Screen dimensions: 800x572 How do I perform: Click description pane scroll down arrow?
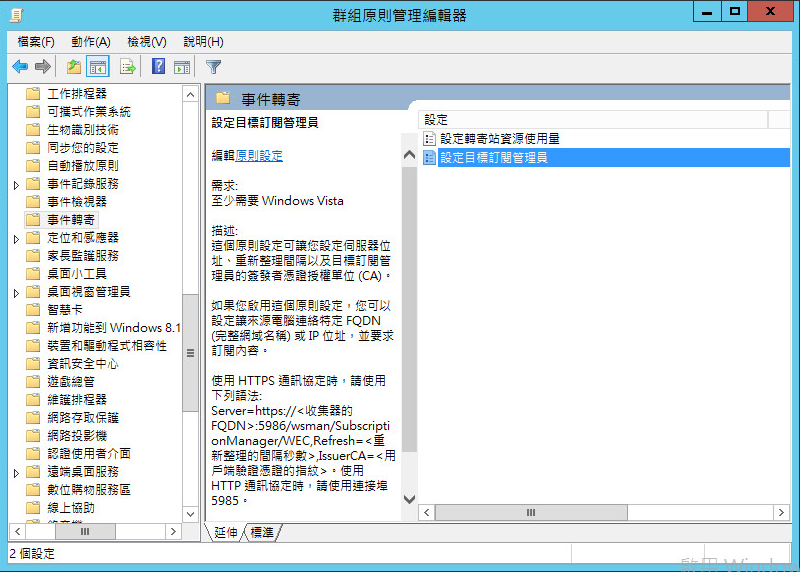[409, 499]
